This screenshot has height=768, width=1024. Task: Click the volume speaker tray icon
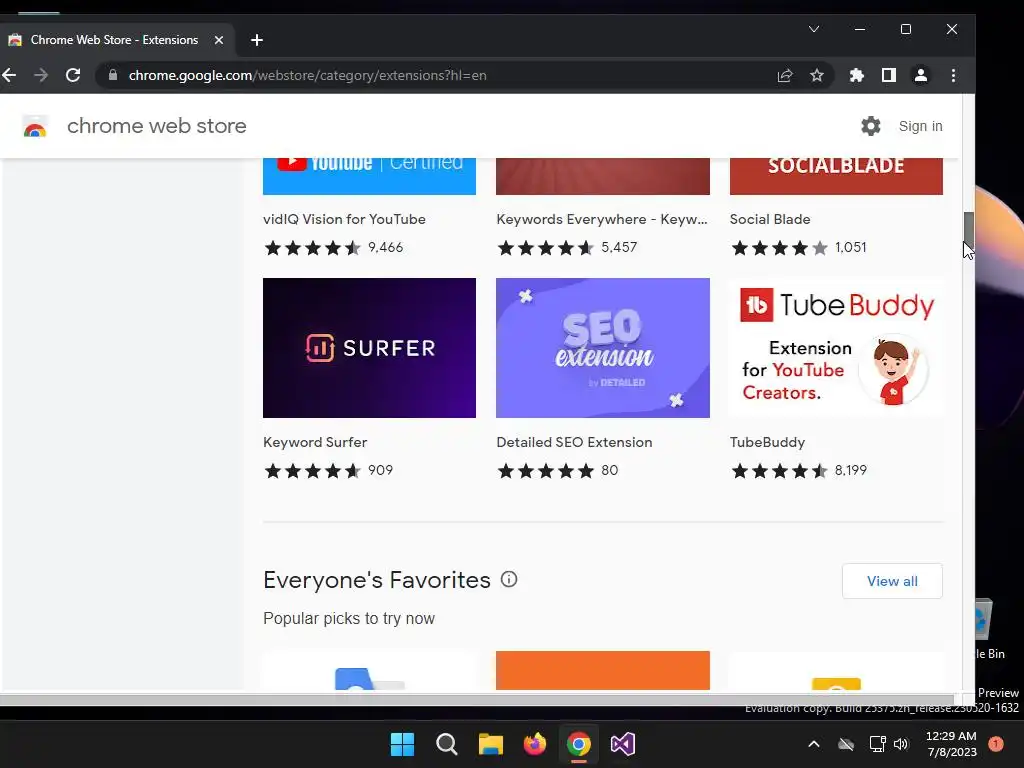pyautogui.click(x=901, y=744)
